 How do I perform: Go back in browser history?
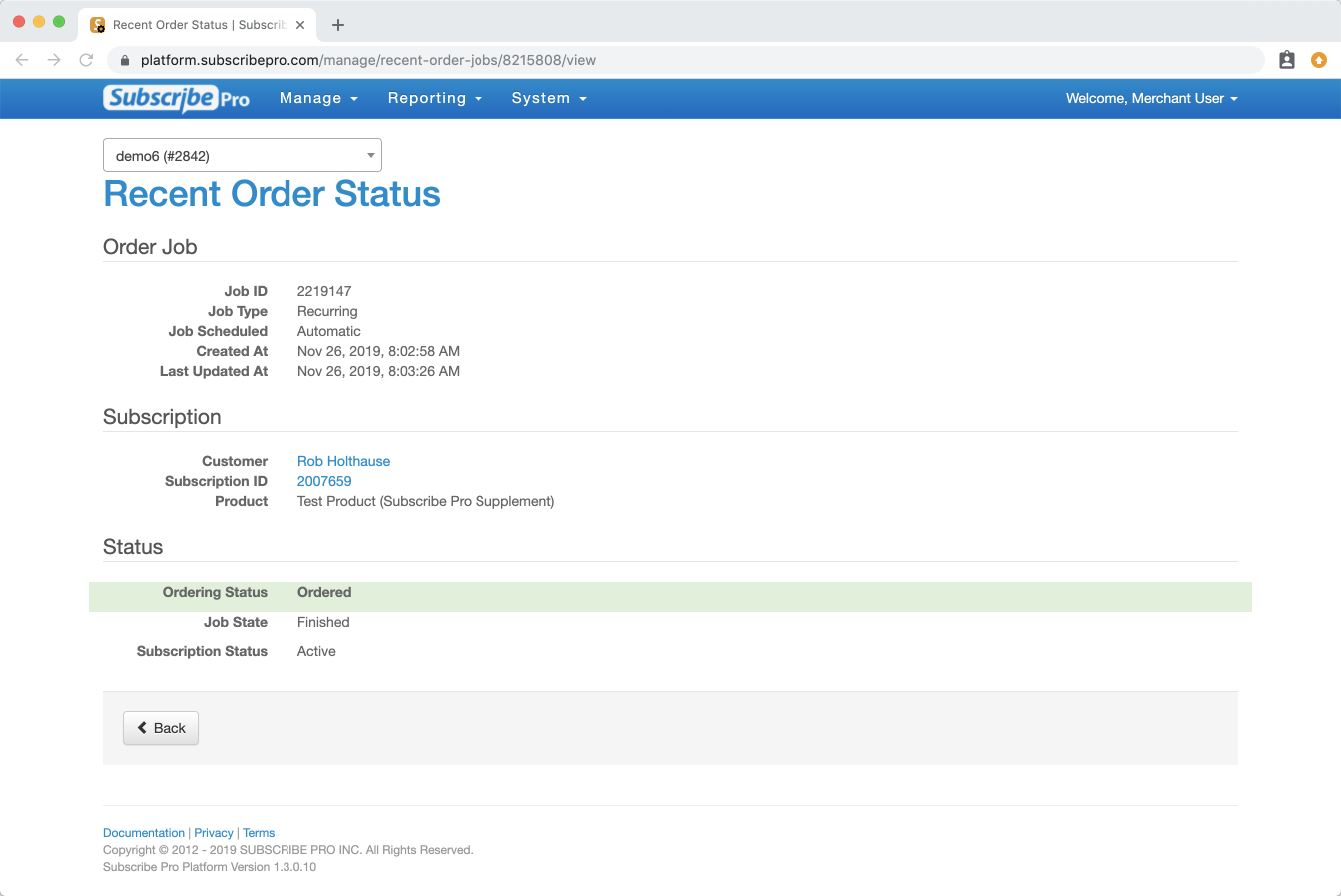click(22, 60)
